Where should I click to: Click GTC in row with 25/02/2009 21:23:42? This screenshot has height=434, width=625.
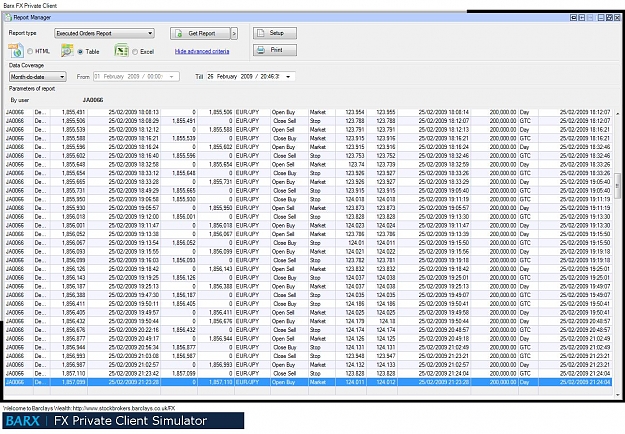[x=525, y=373]
